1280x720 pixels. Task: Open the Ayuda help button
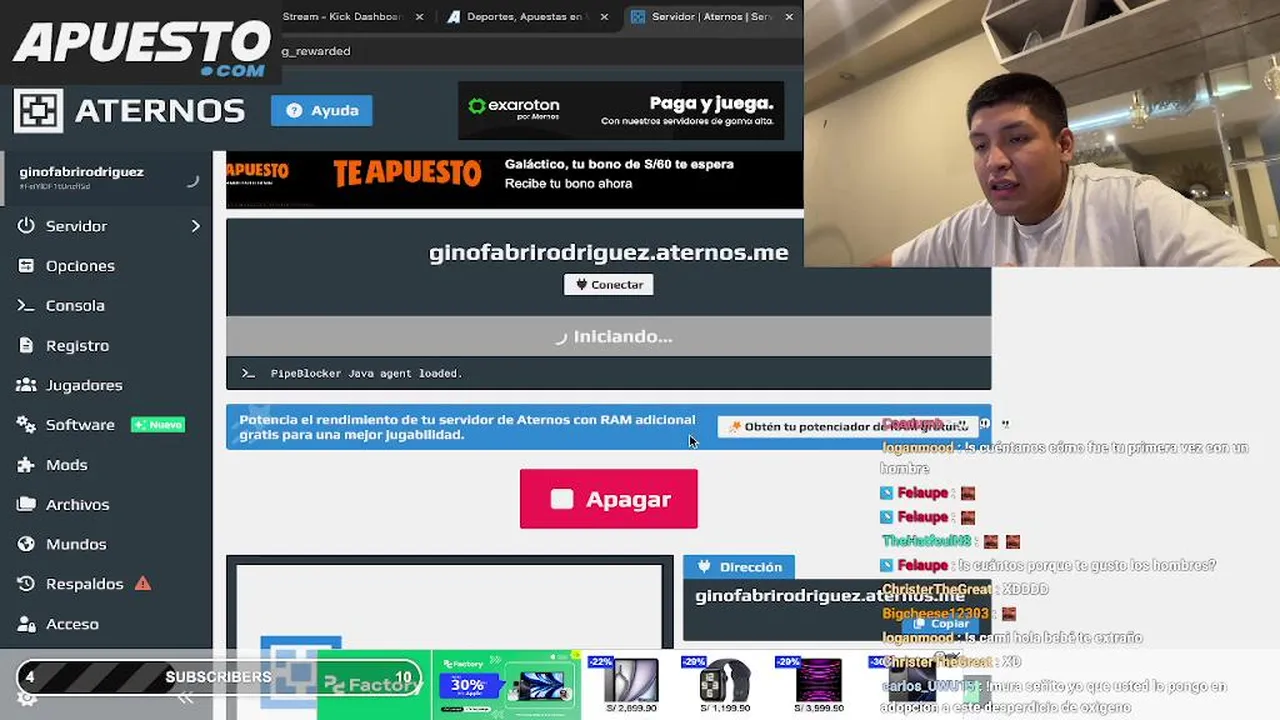tap(321, 110)
